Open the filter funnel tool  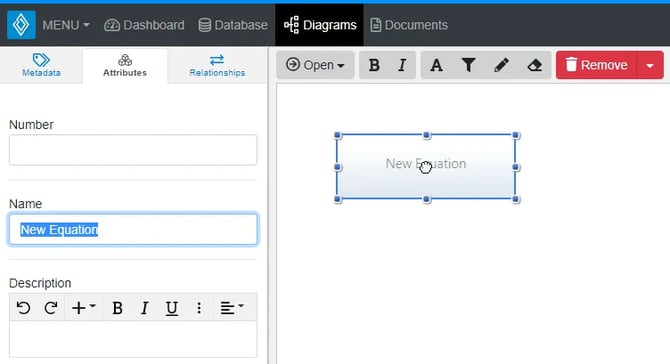(x=469, y=65)
